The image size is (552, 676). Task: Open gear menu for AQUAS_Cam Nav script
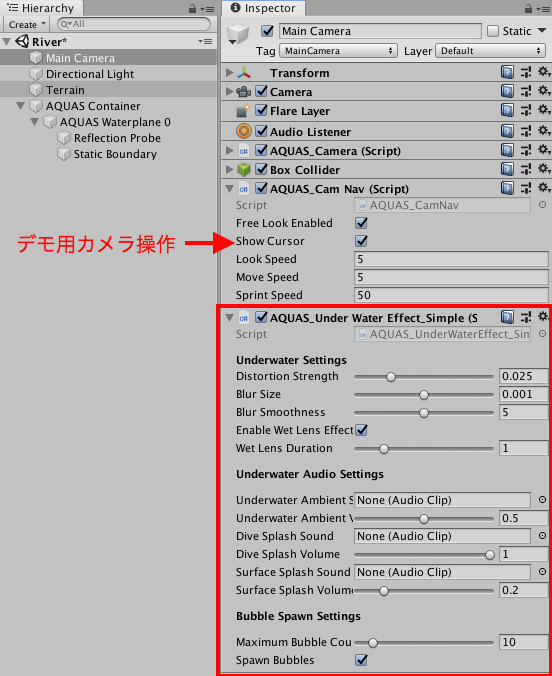[x=543, y=188]
